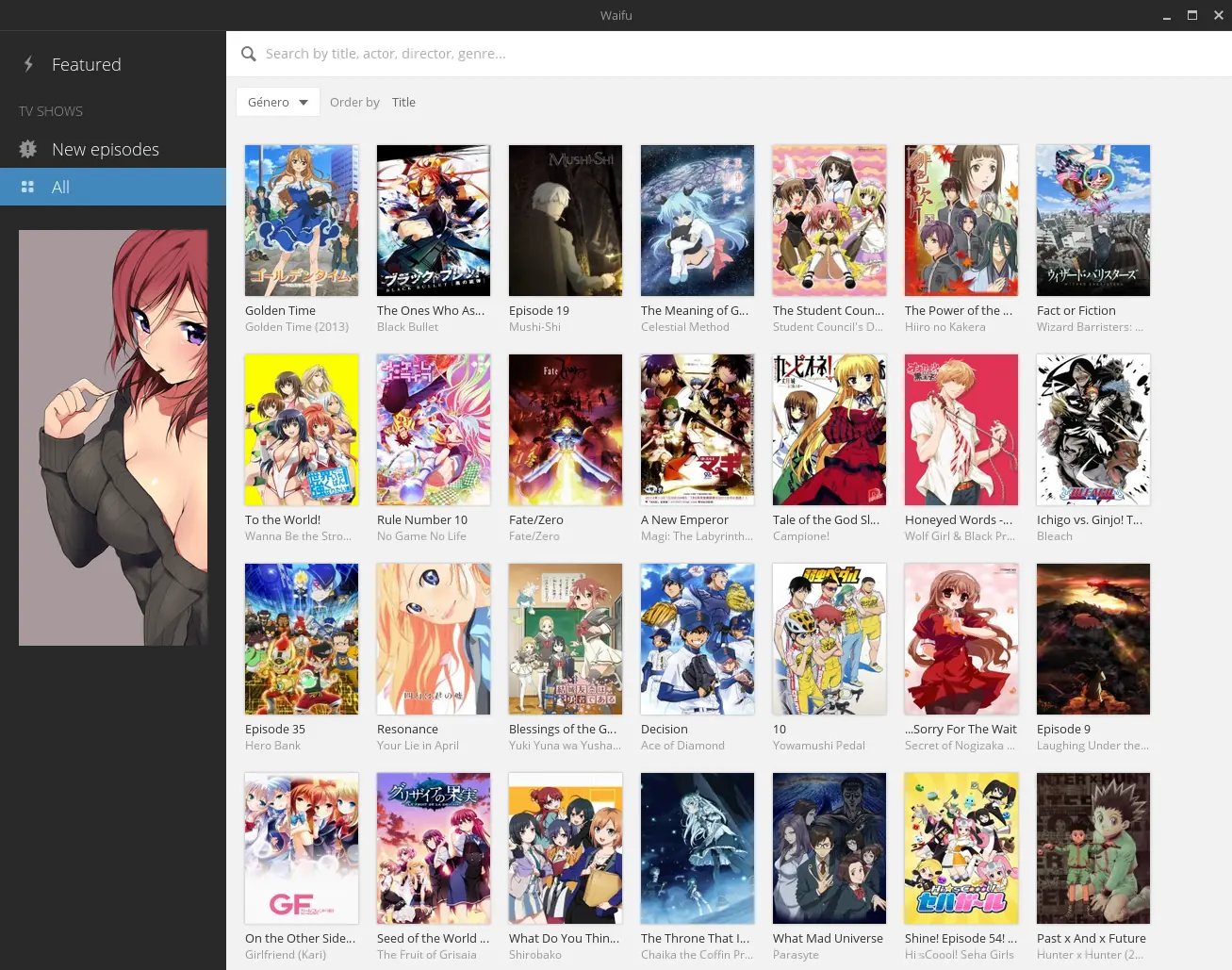Select All under TV Shows
Image resolution: width=1232 pixels, height=970 pixels.
pyautogui.click(x=113, y=187)
